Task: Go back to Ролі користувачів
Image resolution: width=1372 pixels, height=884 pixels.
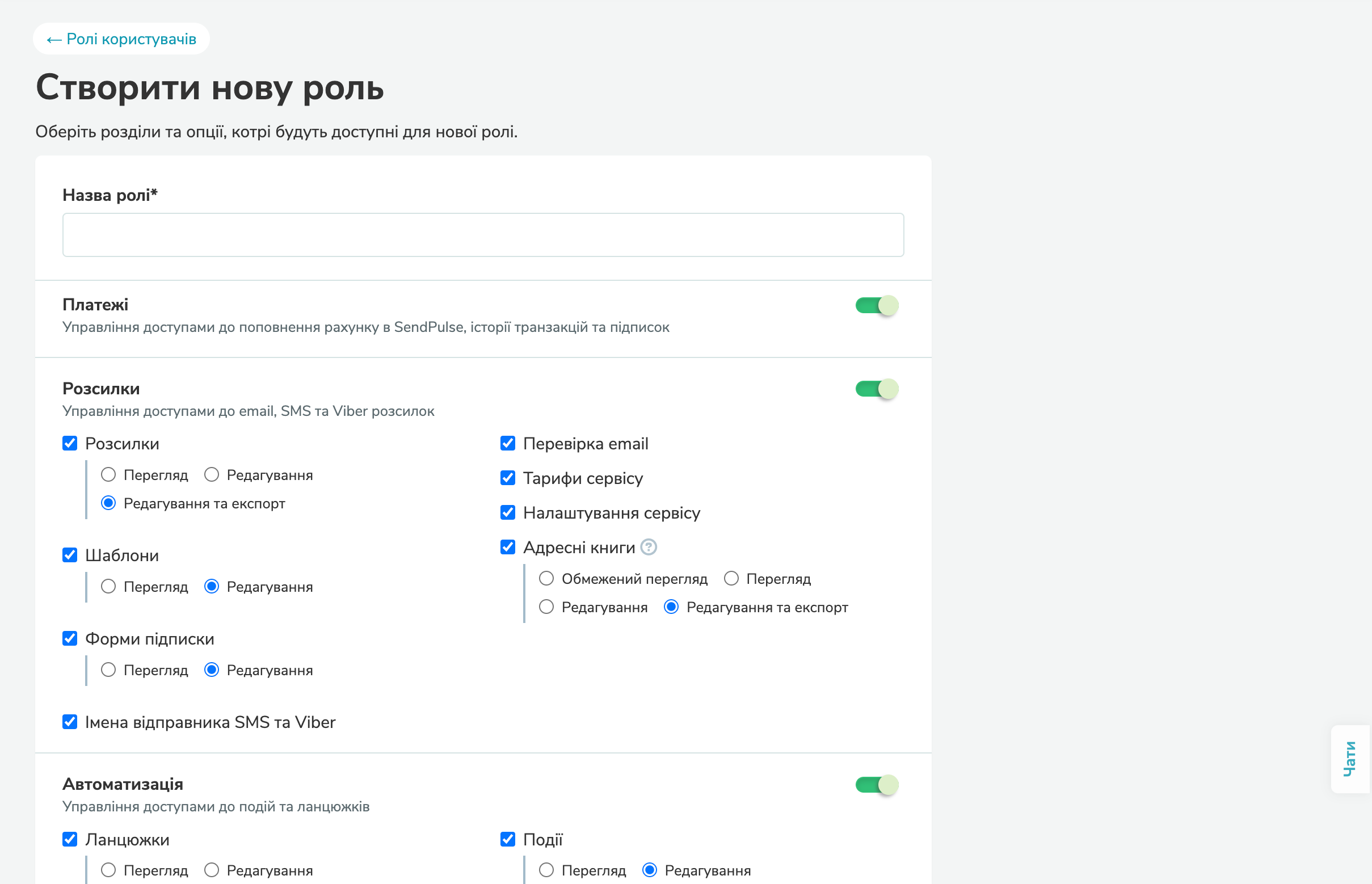Action: 121,39
